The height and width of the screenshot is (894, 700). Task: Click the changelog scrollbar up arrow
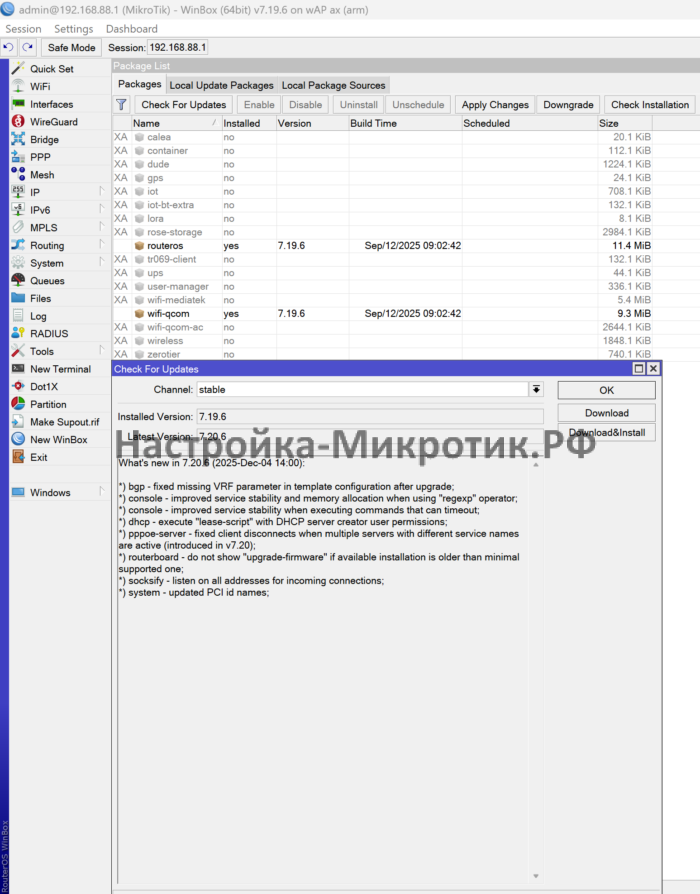coord(536,465)
